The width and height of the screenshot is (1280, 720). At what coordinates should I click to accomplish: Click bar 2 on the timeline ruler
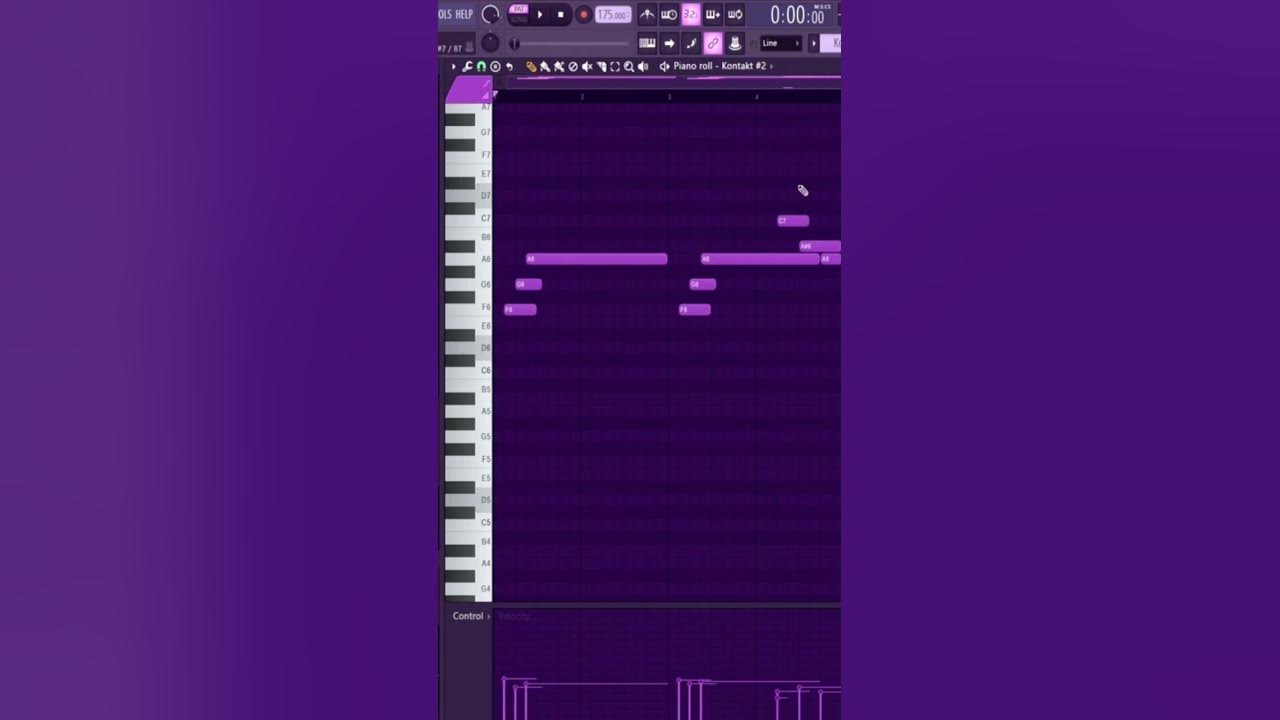pyautogui.click(x=582, y=96)
